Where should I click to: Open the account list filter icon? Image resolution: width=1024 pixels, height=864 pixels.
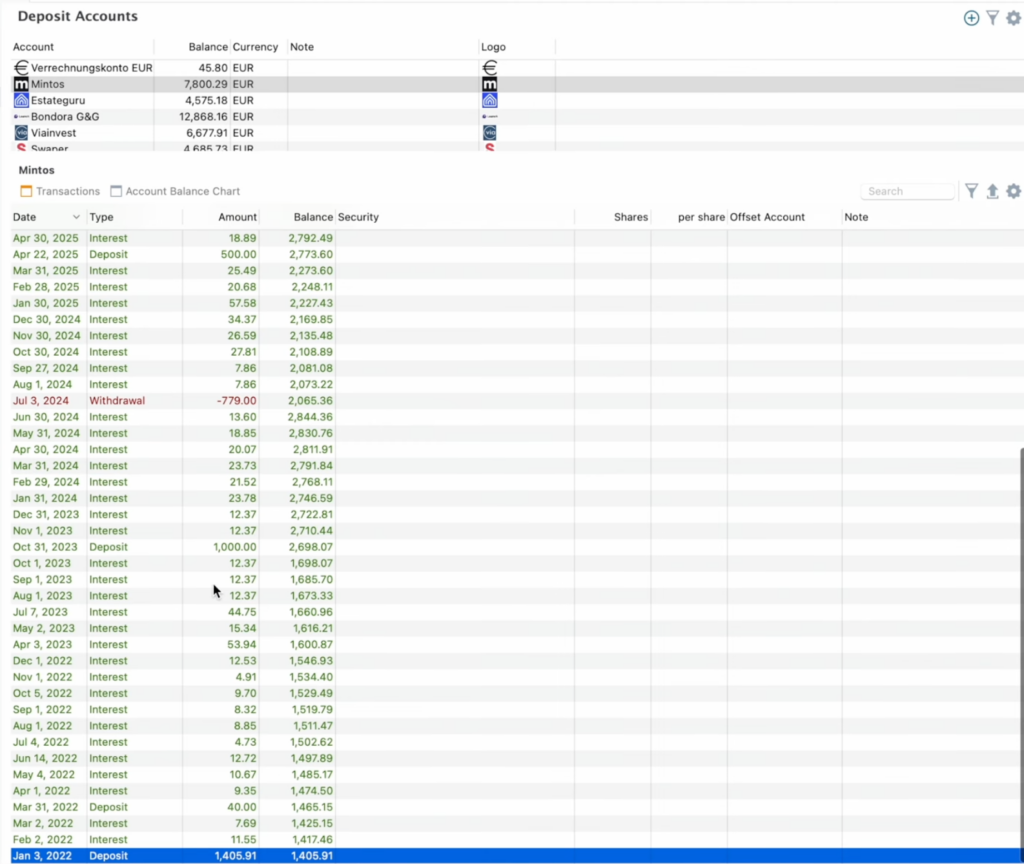tap(993, 18)
